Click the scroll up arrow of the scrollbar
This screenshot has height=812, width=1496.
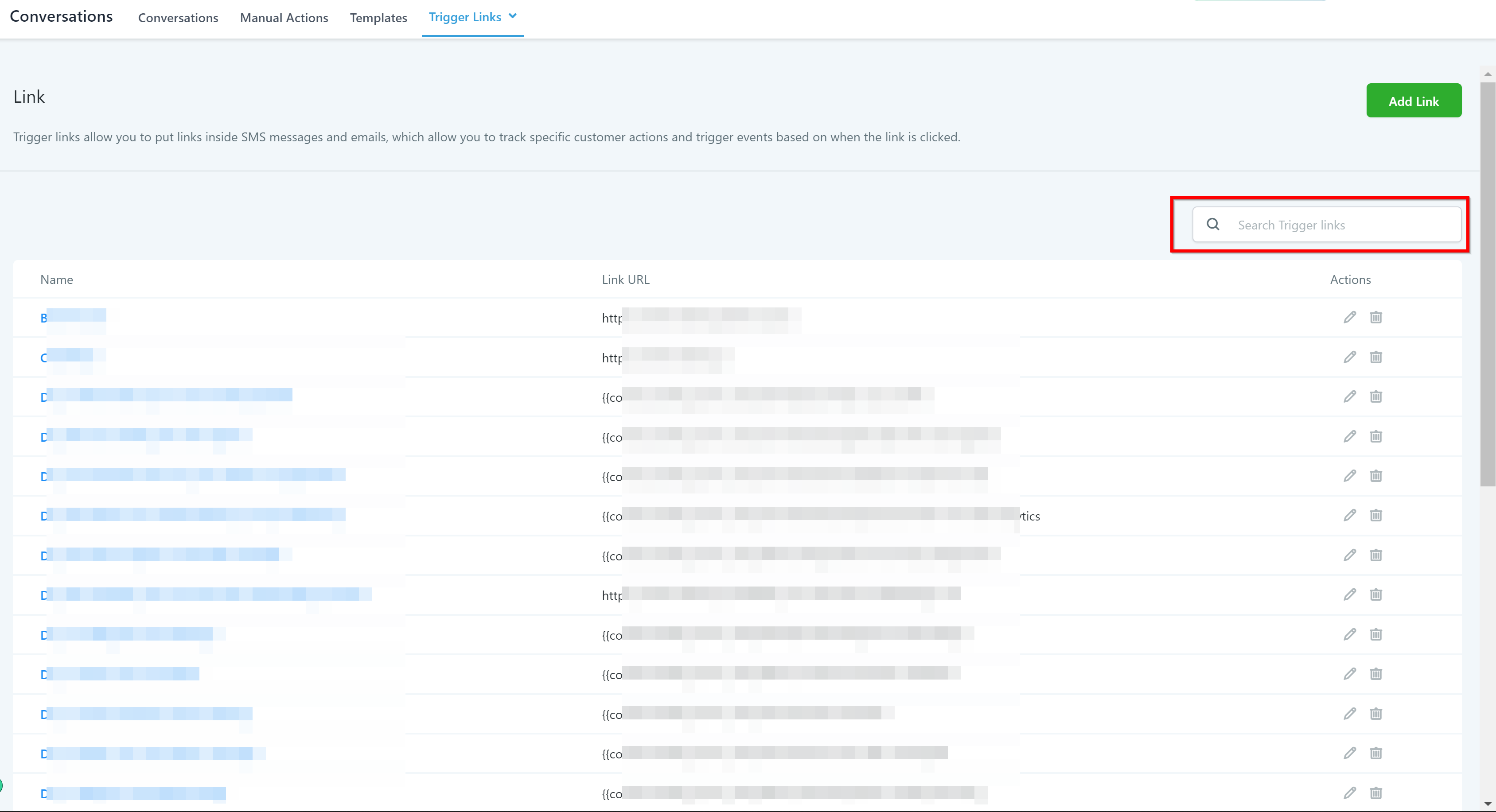pyautogui.click(x=1487, y=74)
